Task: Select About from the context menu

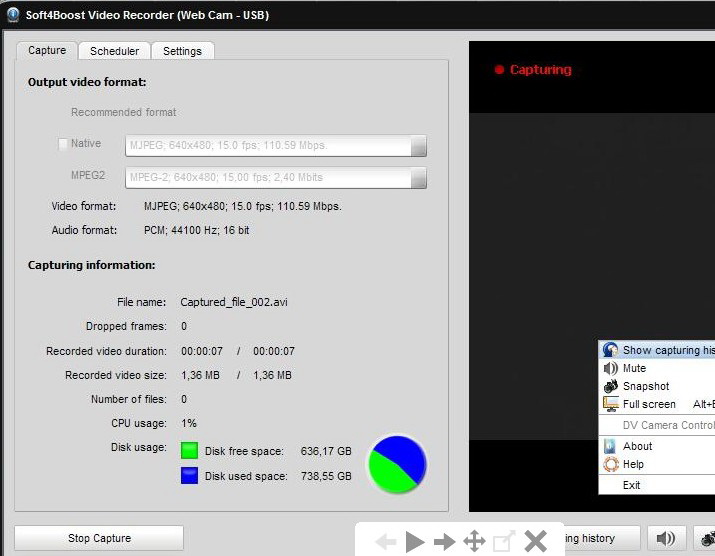Action: [x=657, y=446]
